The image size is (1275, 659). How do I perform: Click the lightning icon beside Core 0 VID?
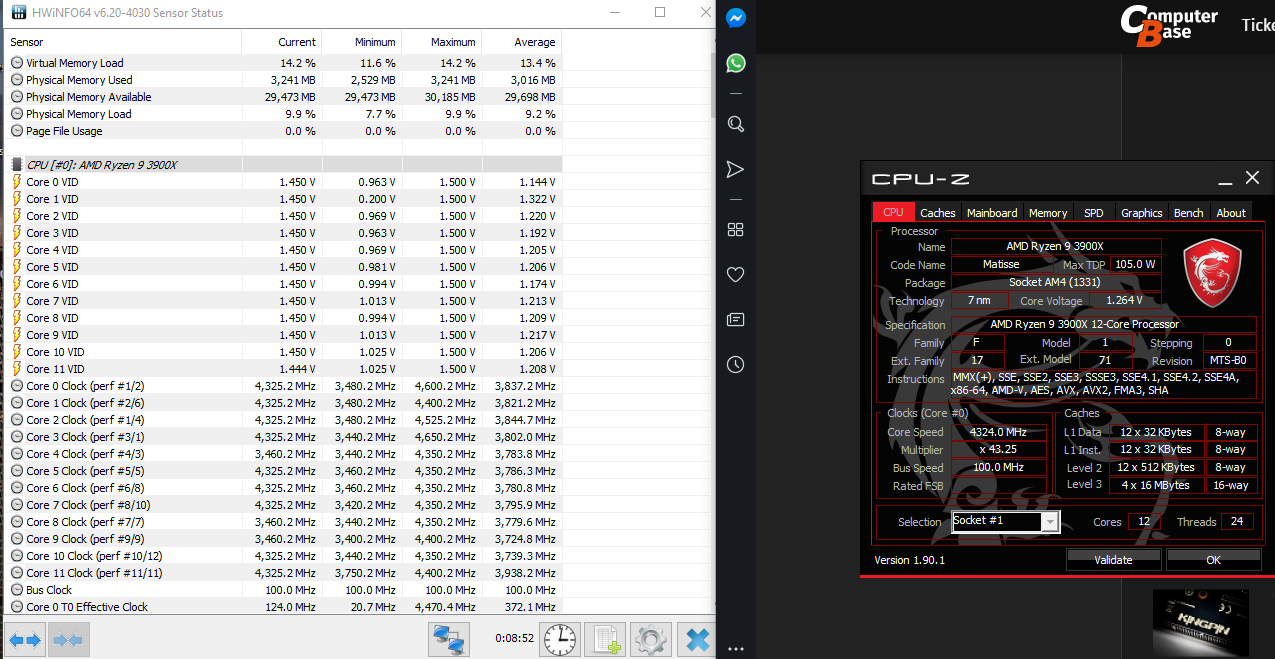17,182
